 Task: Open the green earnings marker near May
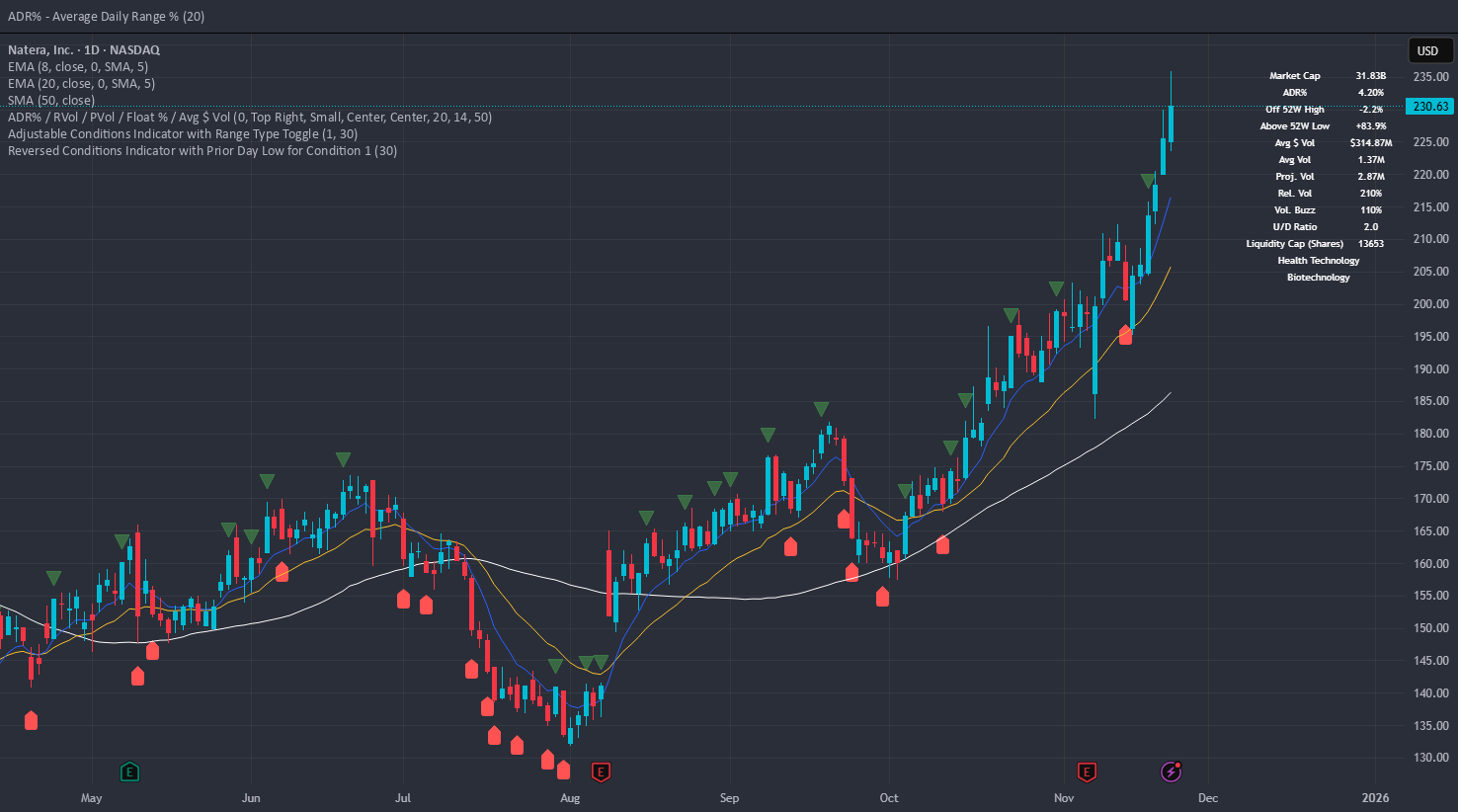(x=129, y=771)
